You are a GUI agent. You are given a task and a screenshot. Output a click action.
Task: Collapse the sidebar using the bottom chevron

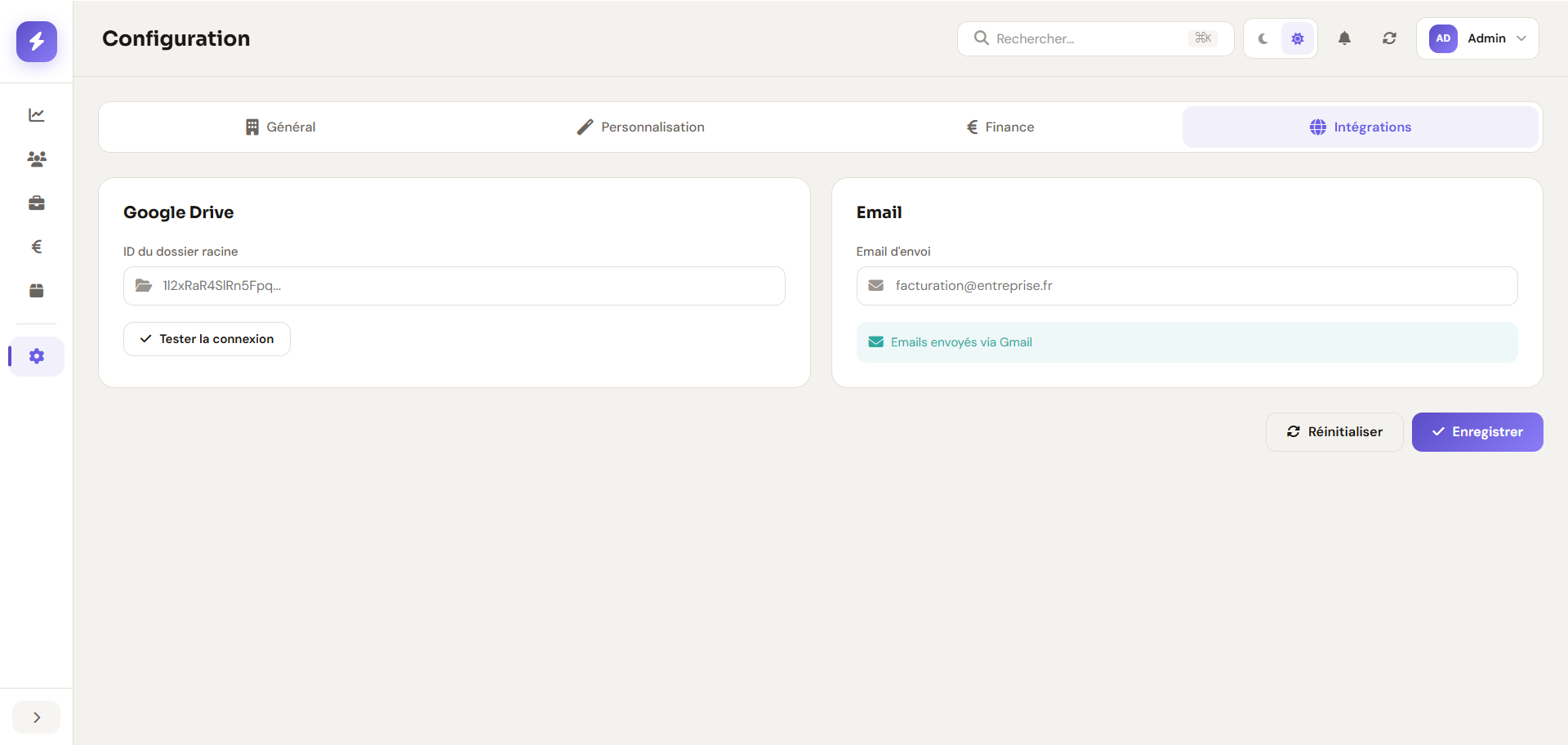pyautogui.click(x=36, y=716)
